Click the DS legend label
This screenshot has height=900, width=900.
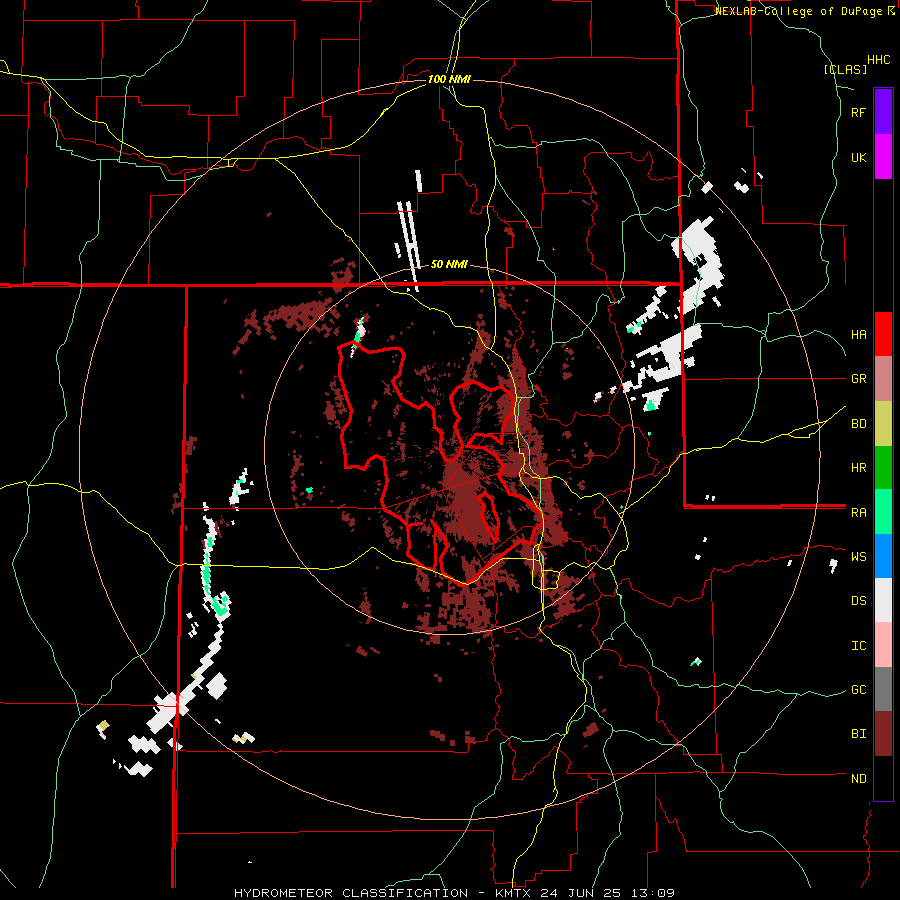click(858, 601)
